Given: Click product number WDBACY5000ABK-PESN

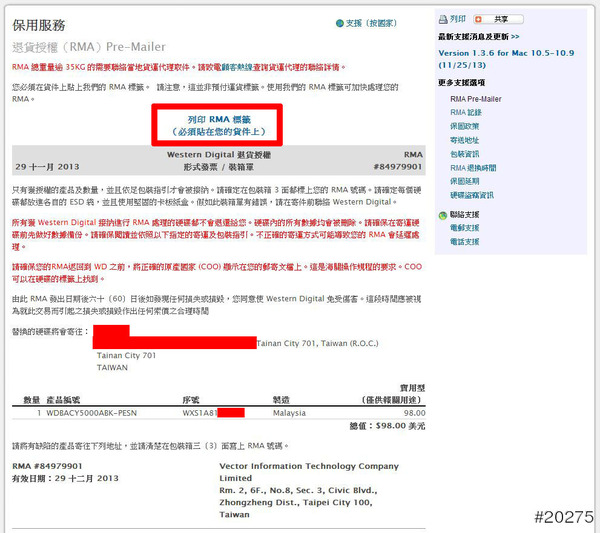Looking at the screenshot, I should pos(91,413).
